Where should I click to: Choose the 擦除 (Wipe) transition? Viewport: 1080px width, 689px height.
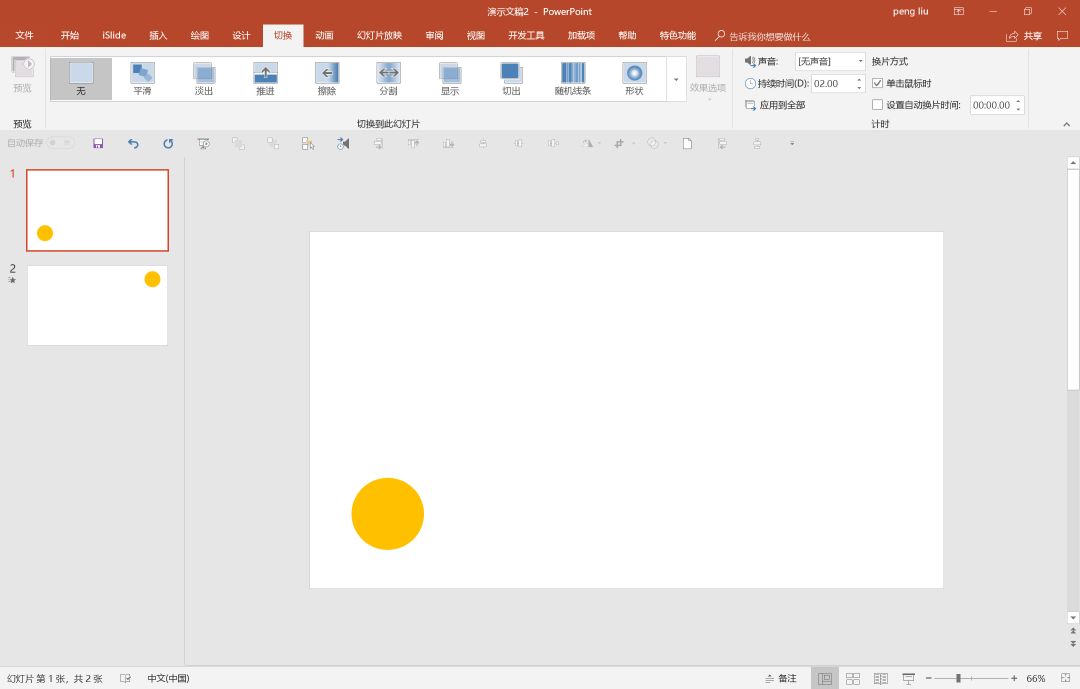[x=327, y=78]
